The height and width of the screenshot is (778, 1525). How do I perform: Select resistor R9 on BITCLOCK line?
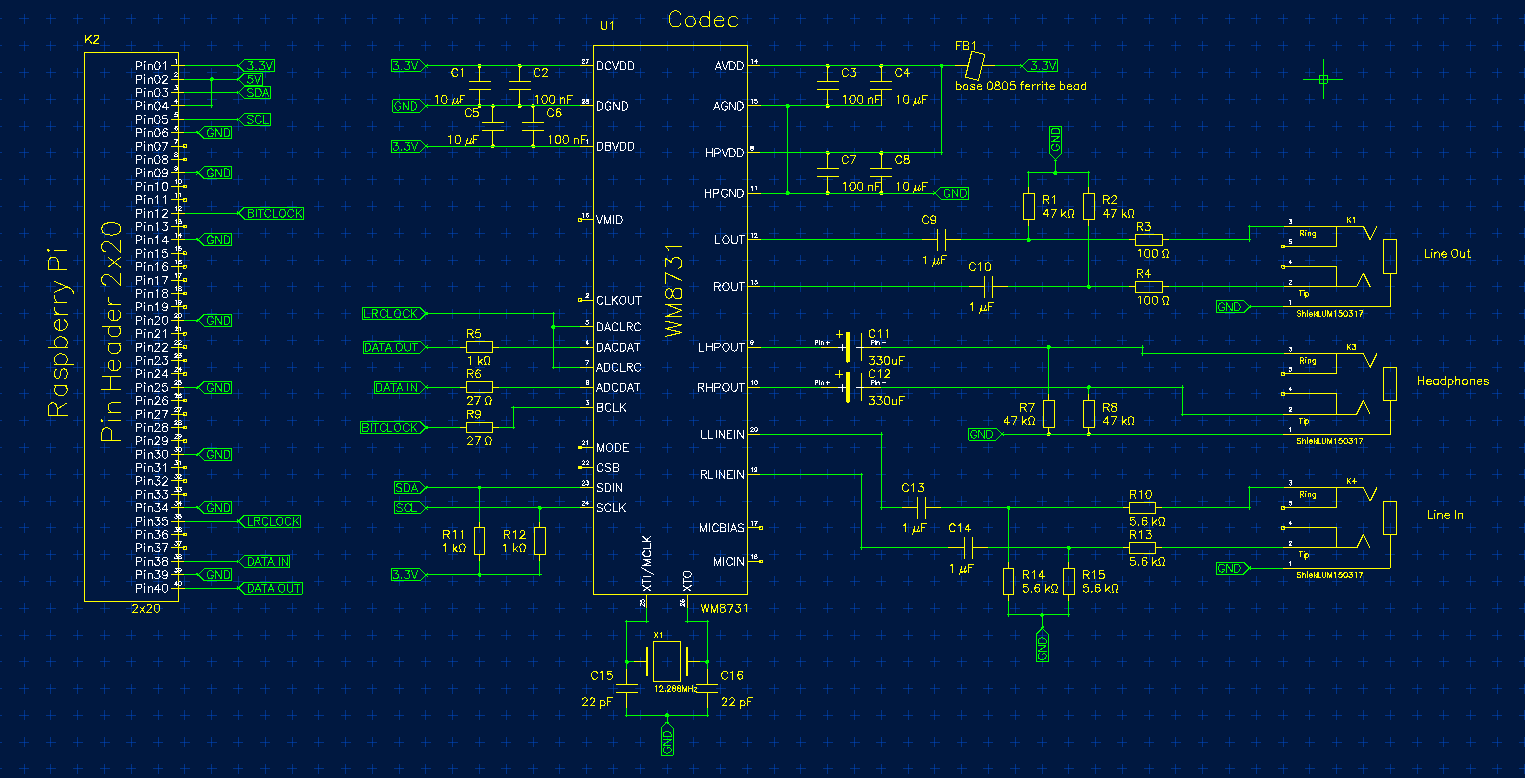(479, 428)
